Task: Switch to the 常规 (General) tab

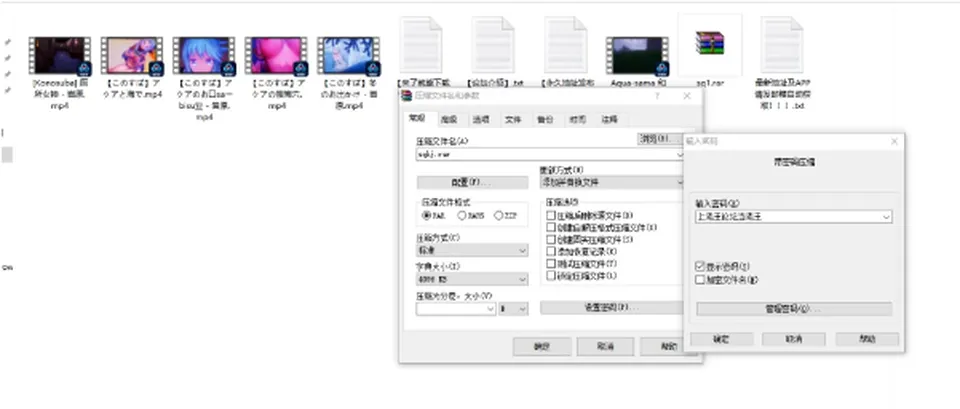Action: click(x=418, y=119)
